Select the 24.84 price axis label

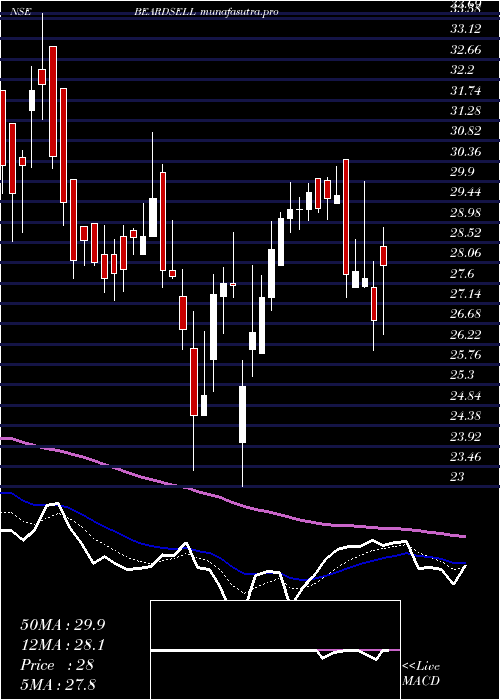pos(466,396)
